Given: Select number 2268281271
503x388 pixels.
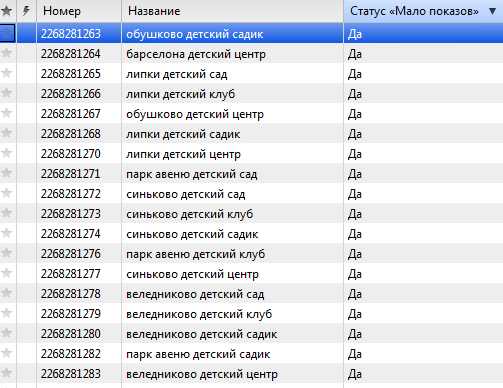Looking at the screenshot, I should [x=71, y=174].
